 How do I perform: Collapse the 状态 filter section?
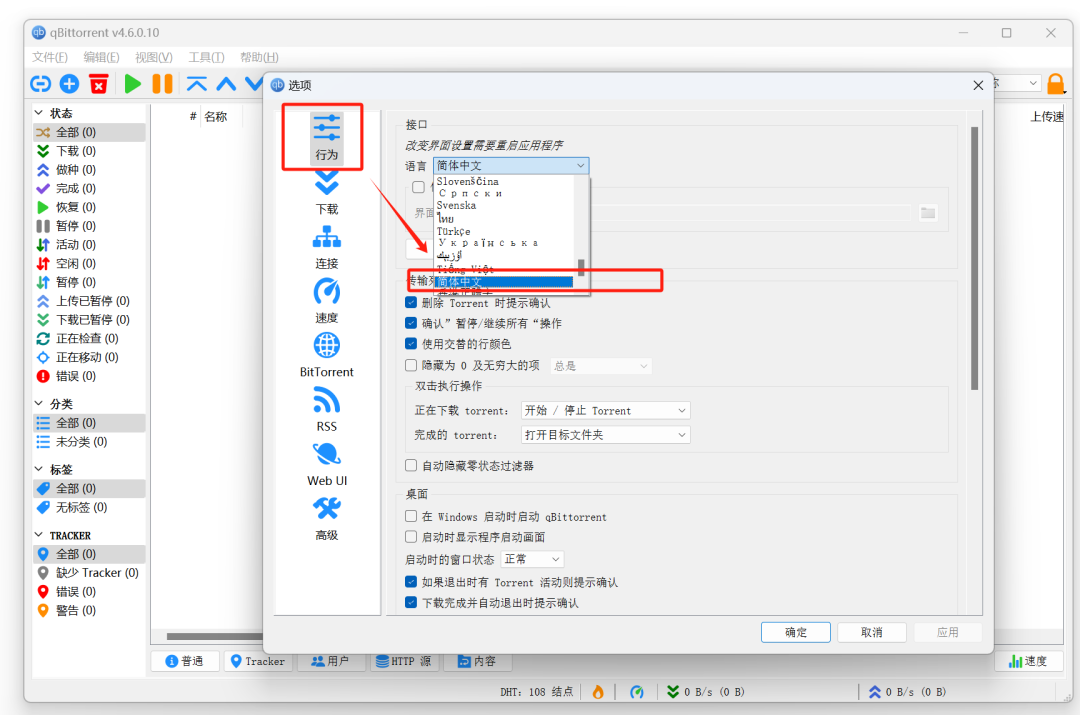39,112
